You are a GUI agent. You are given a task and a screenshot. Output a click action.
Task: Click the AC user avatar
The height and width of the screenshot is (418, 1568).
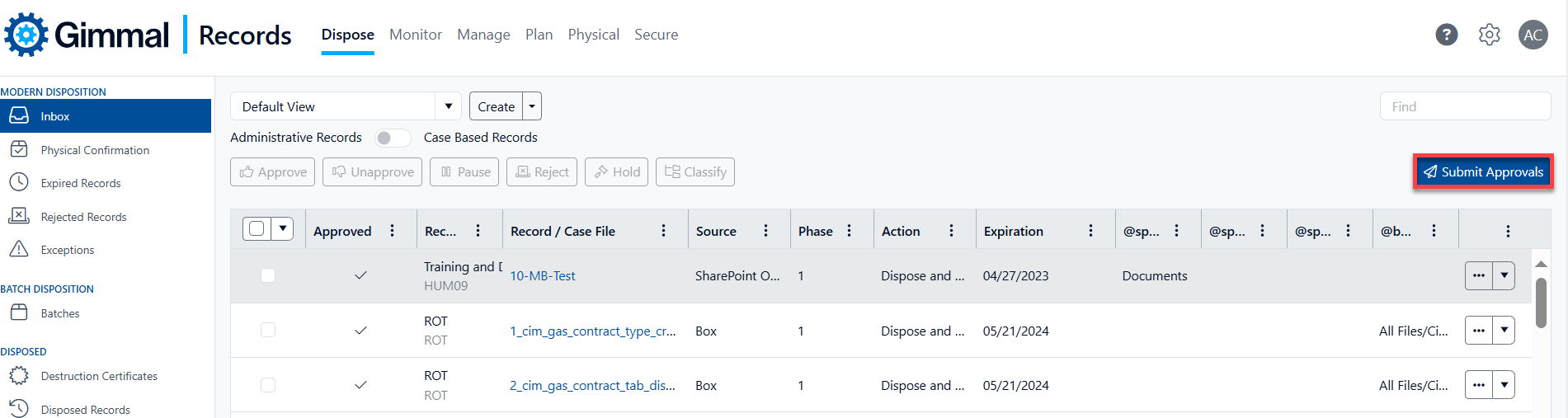coord(1533,35)
